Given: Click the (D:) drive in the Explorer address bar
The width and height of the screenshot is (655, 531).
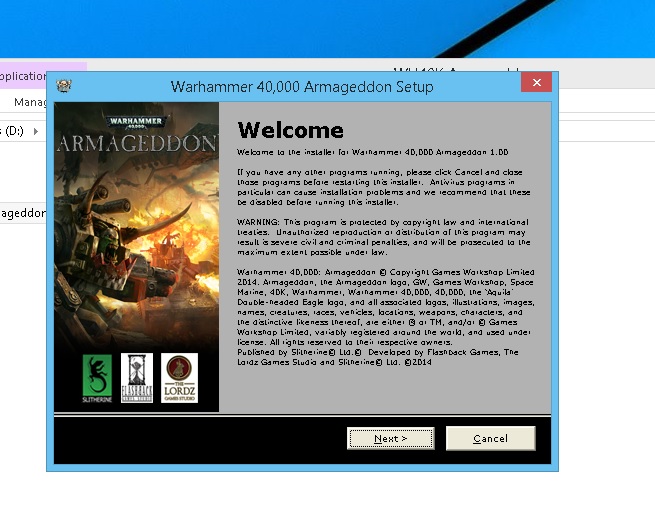Looking at the screenshot, I should [x=13, y=131].
